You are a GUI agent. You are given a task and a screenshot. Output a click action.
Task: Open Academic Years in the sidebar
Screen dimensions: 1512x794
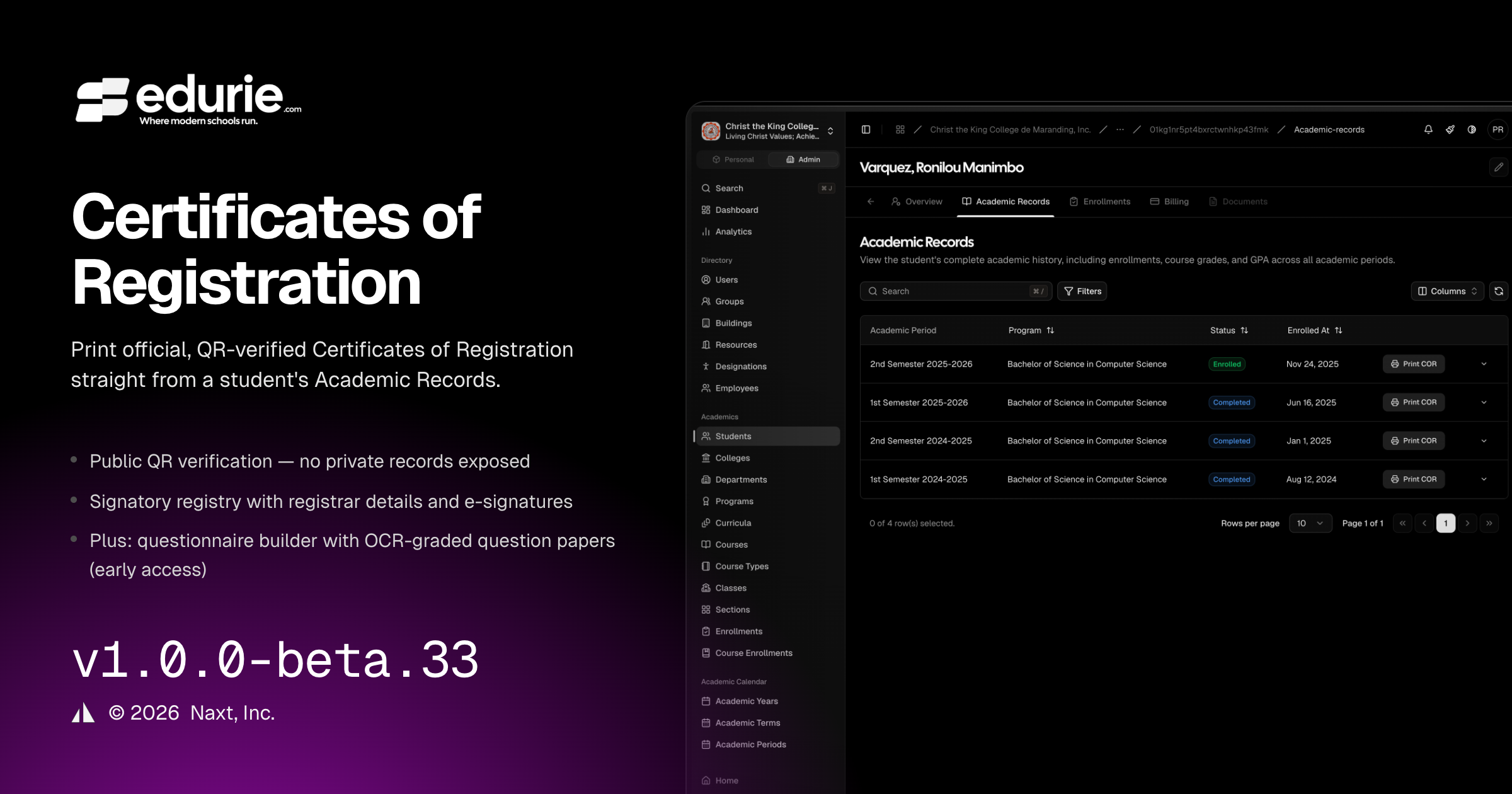point(768,701)
